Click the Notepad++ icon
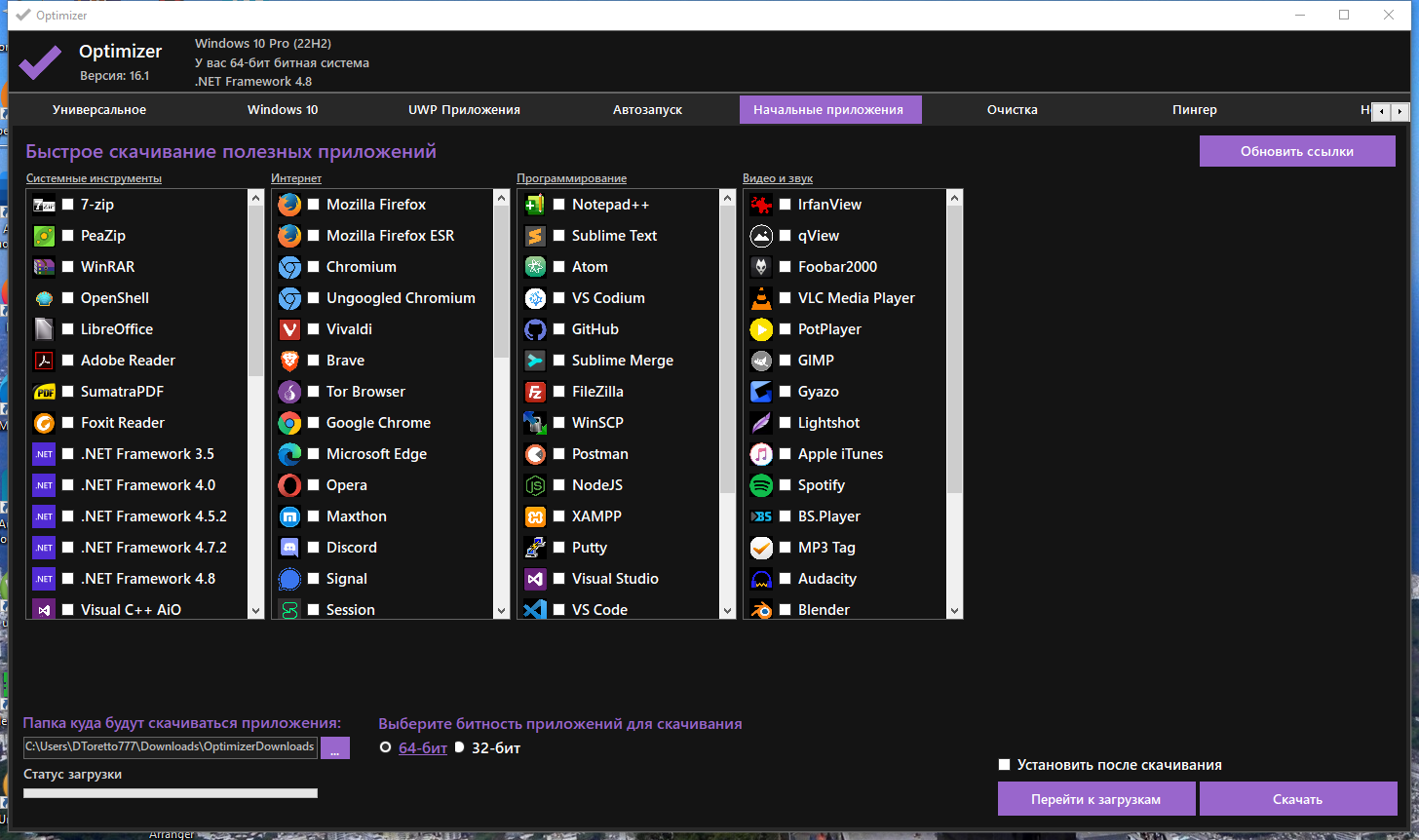This screenshot has height=840, width=1419. (x=535, y=205)
